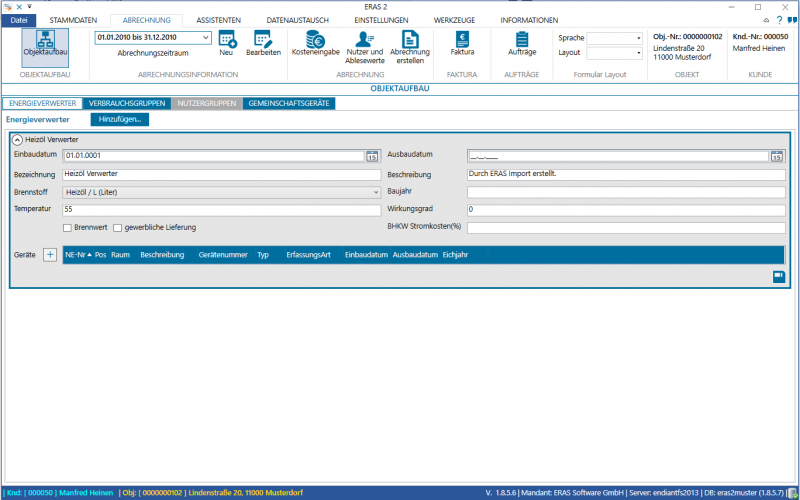Open calendar picker for Ausbaudatum
Image resolution: width=800 pixels, height=500 pixels.
pos(777,156)
